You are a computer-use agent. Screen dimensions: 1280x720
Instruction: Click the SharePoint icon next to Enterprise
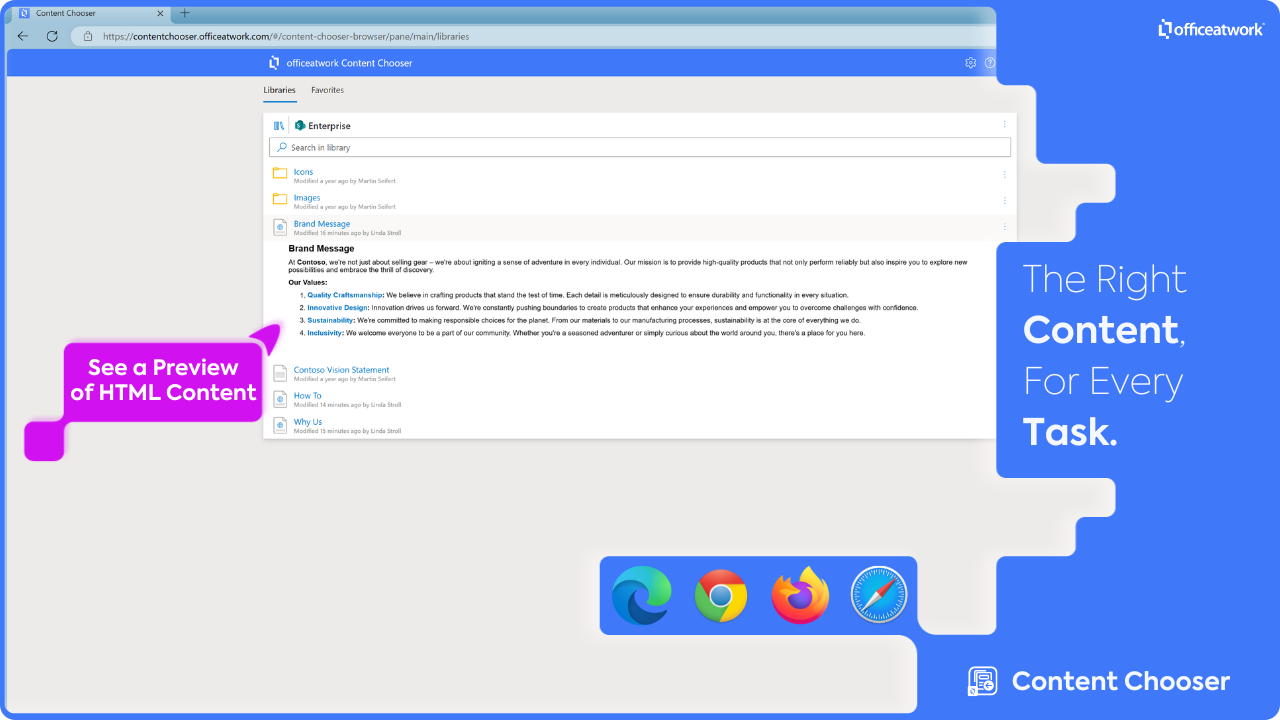tap(300, 126)
